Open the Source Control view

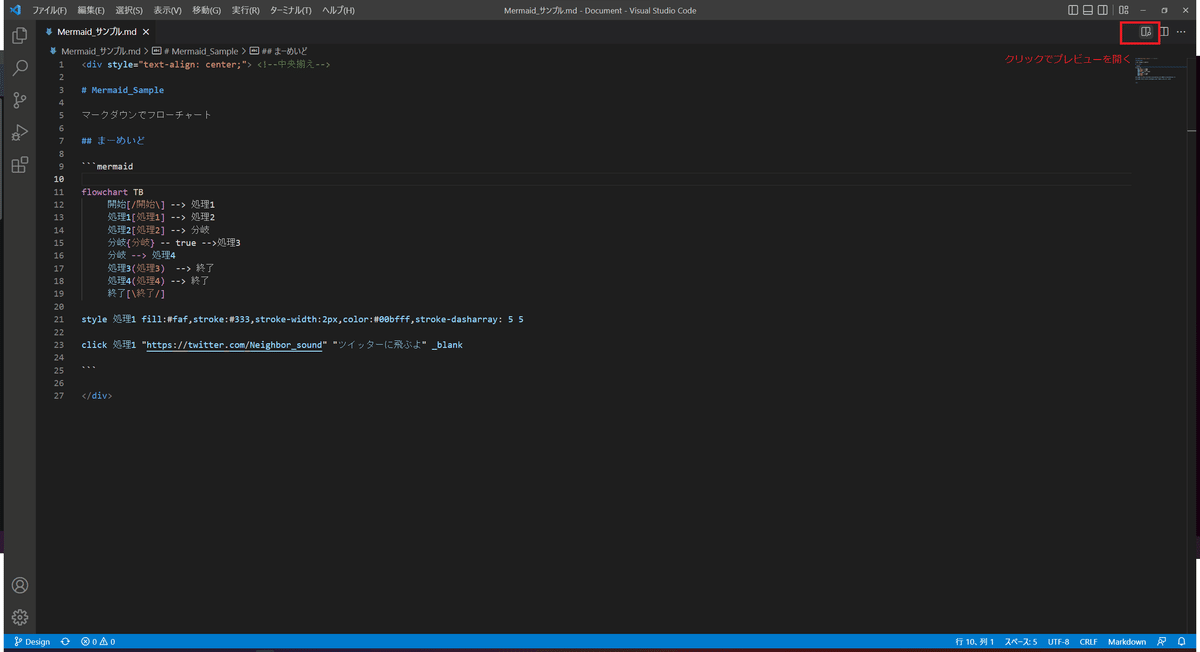(x=19, y=100)
